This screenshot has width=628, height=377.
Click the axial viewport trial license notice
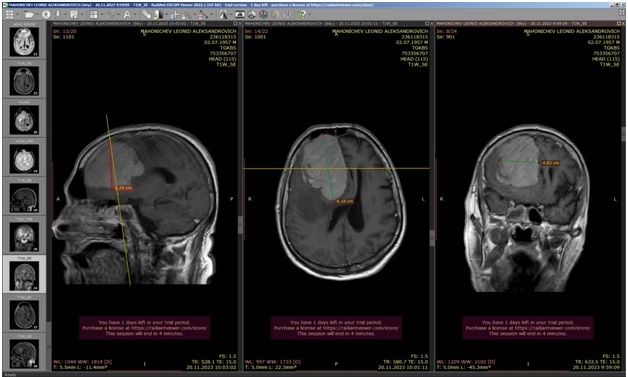[336, 328]
